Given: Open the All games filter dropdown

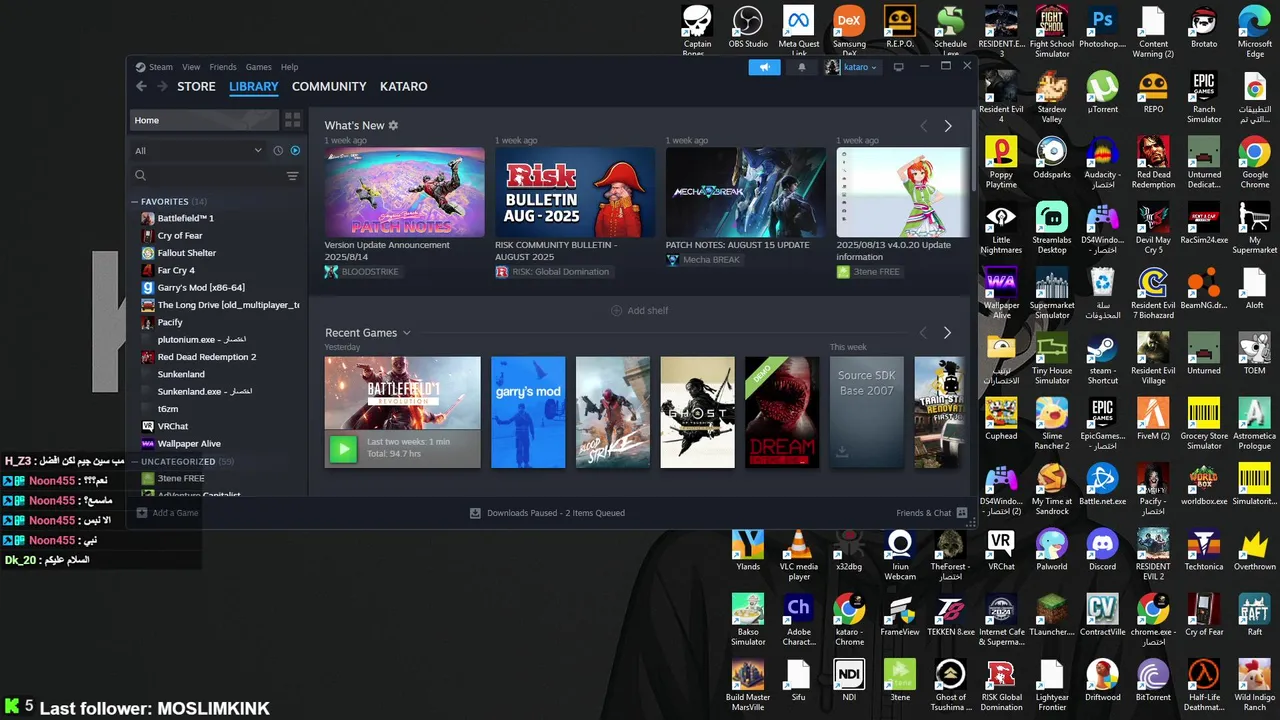Looking at the screenshot, I should 198,151.
